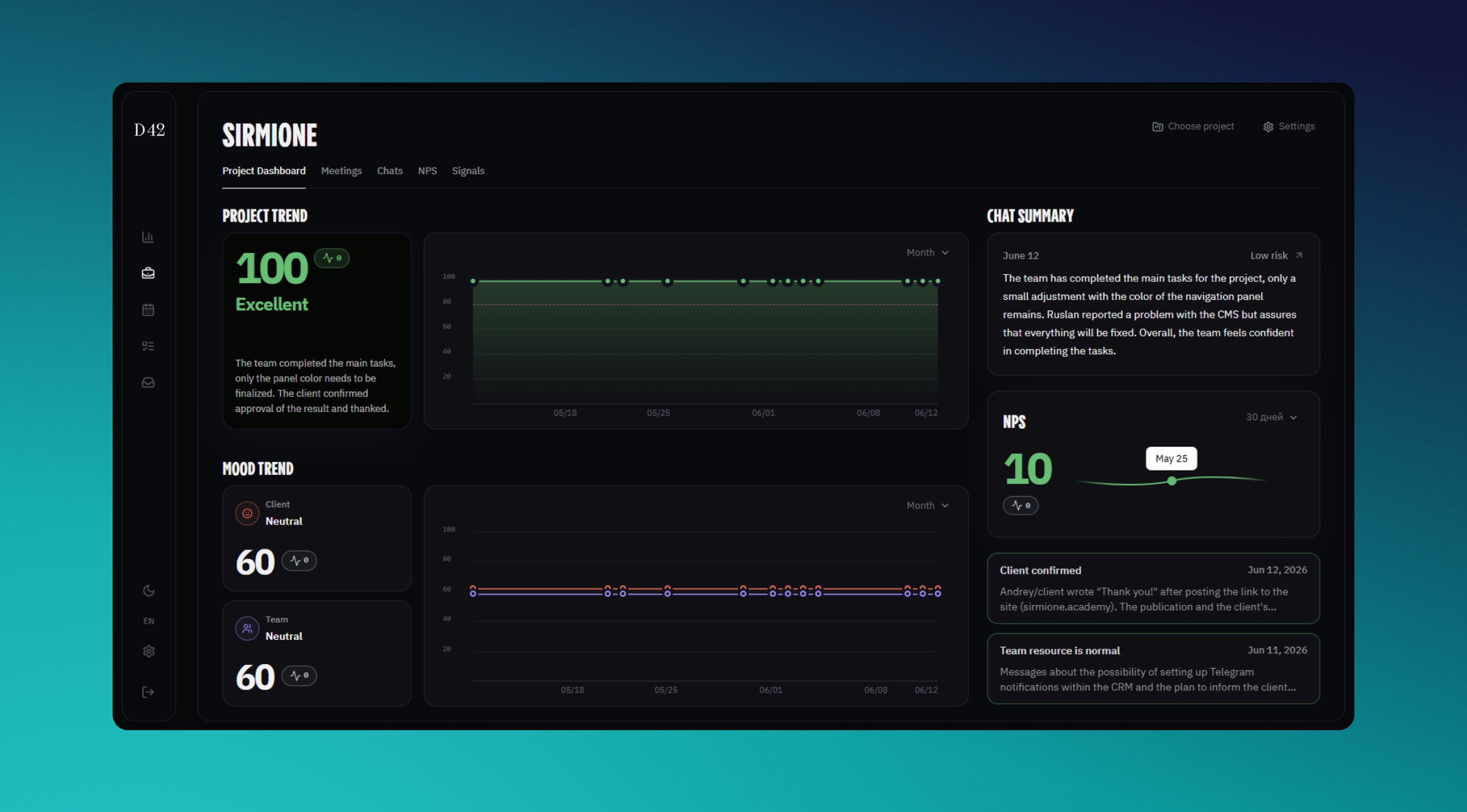Open the Client confirmed signal card
Screen dimensions: 1467x812
[x=1153, y=588]
